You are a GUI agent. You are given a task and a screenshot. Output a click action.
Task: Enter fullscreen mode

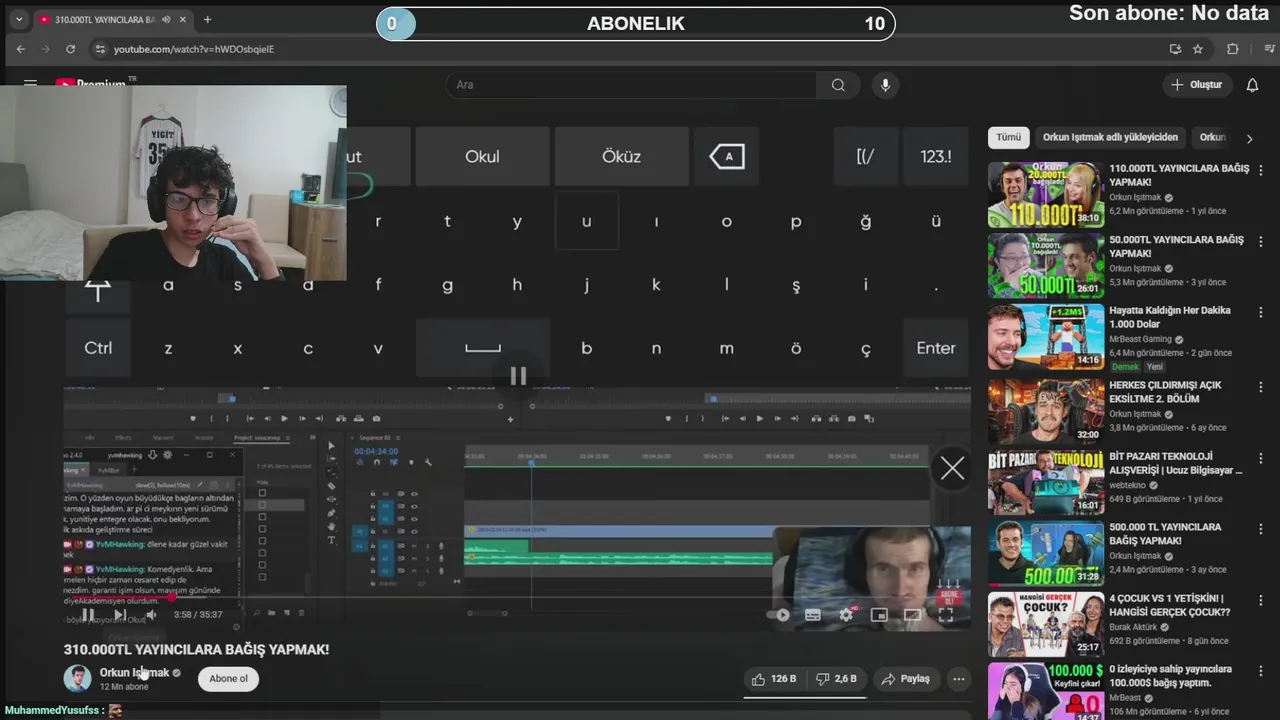946,615
